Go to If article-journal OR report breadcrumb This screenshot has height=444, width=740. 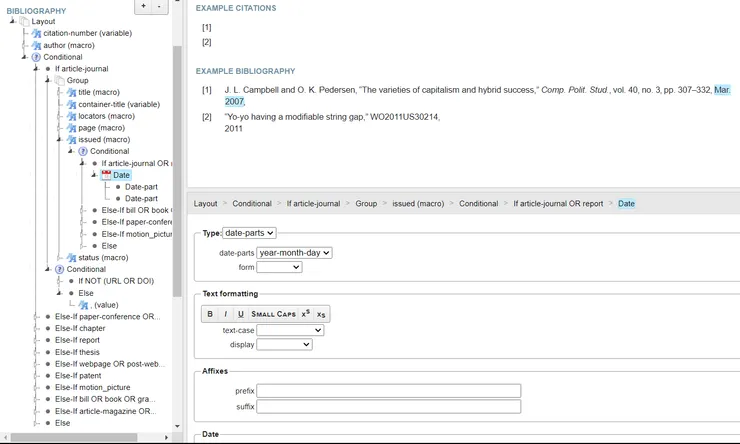(558, 203)
